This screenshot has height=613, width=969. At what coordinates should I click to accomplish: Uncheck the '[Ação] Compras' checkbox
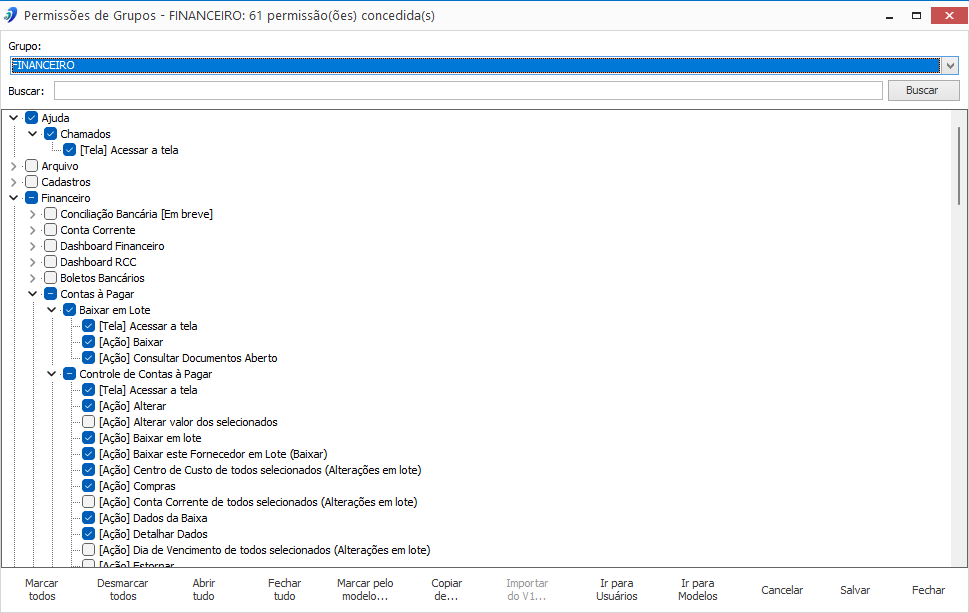click(x=88, y=486)
